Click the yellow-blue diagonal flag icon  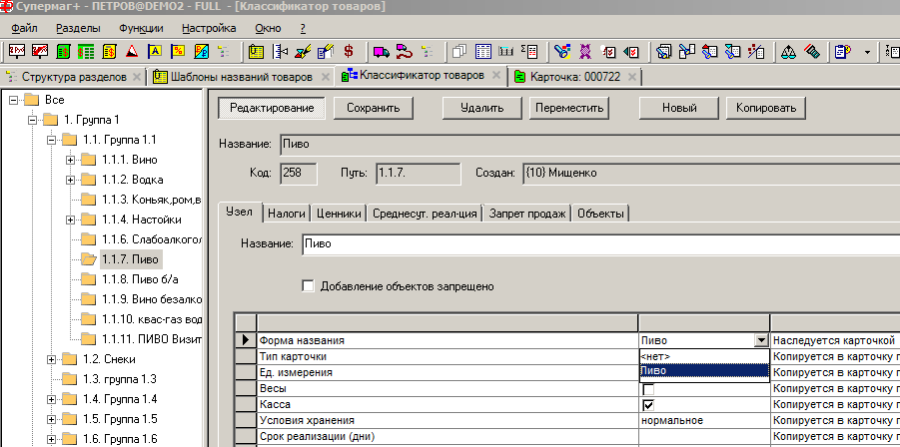pyautogui.click(x=201, y=52)
